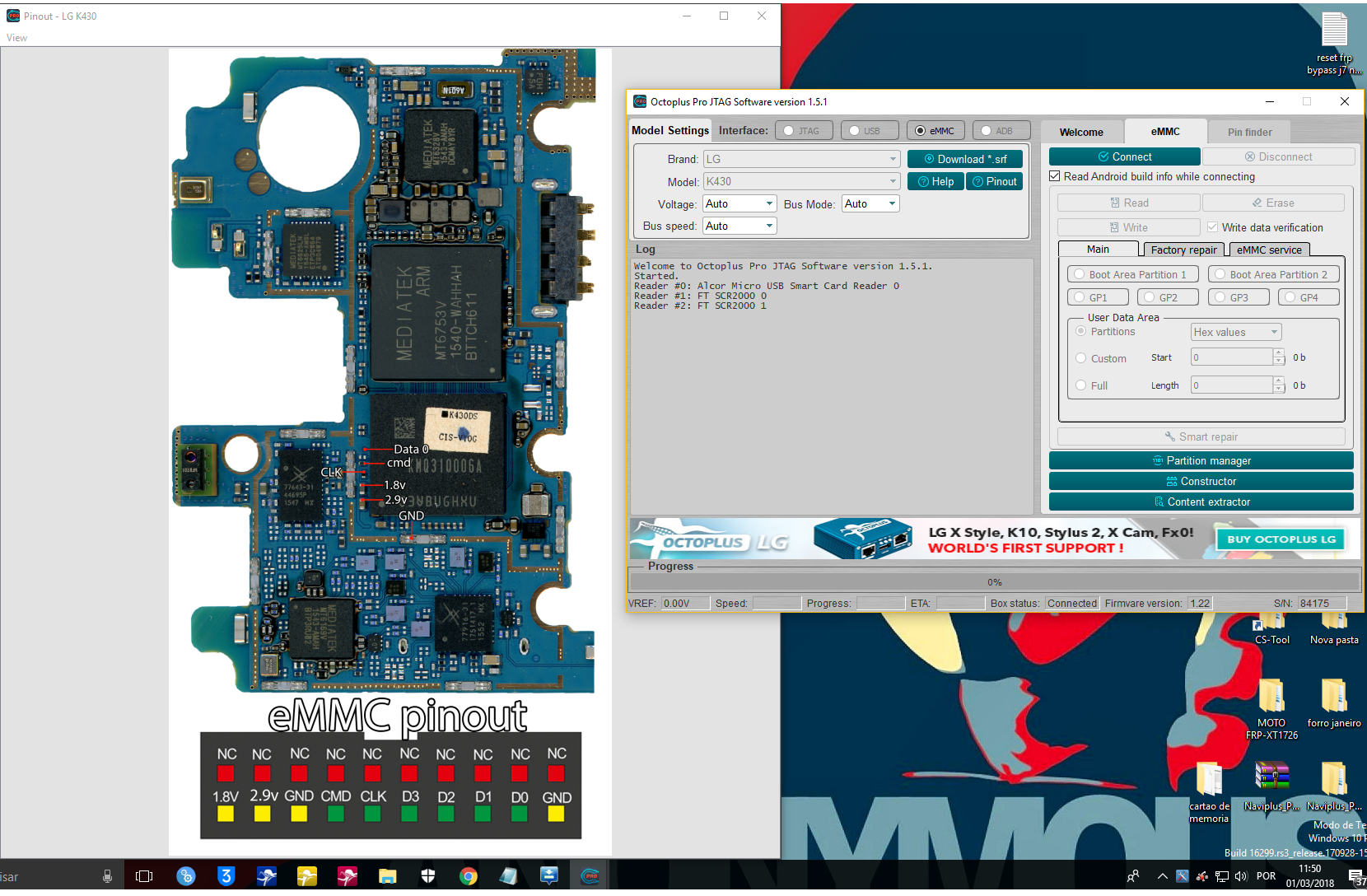This screenshot has height=896, width=1367.
Task: Switch to the Welcome tab
Action: (1081, 132)
